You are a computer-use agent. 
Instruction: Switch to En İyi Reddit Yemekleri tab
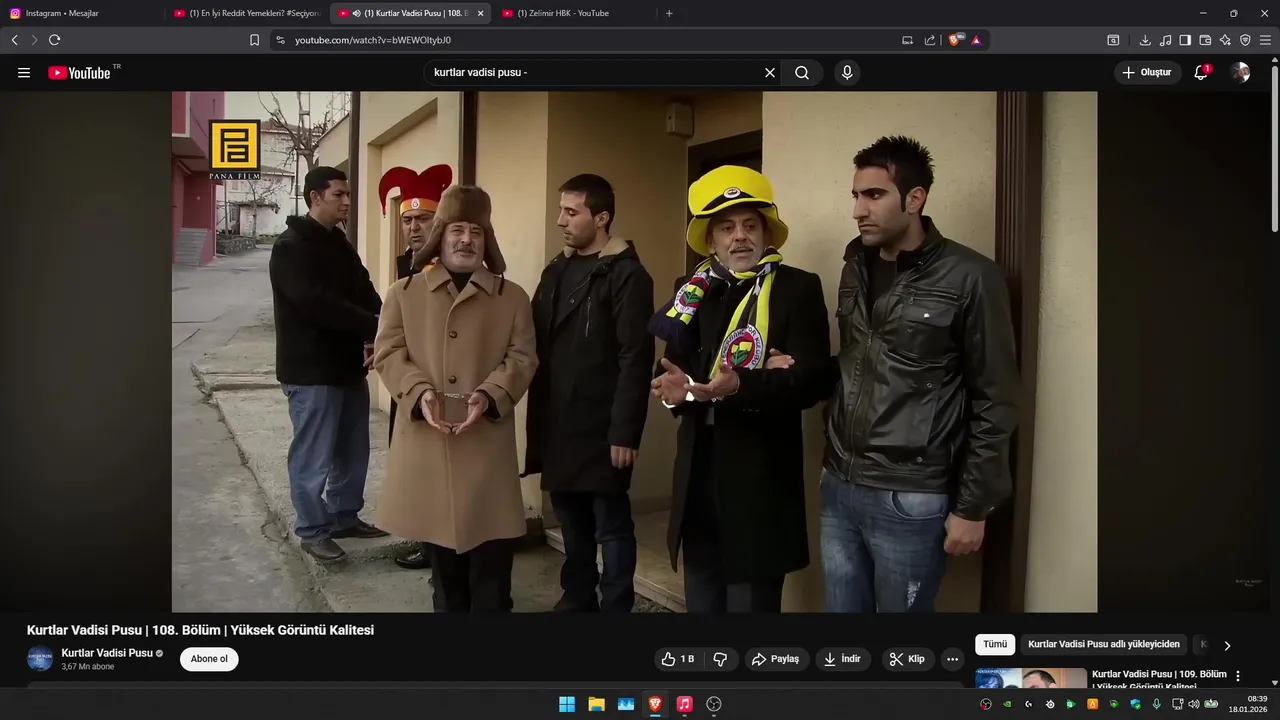coord(247,13)
